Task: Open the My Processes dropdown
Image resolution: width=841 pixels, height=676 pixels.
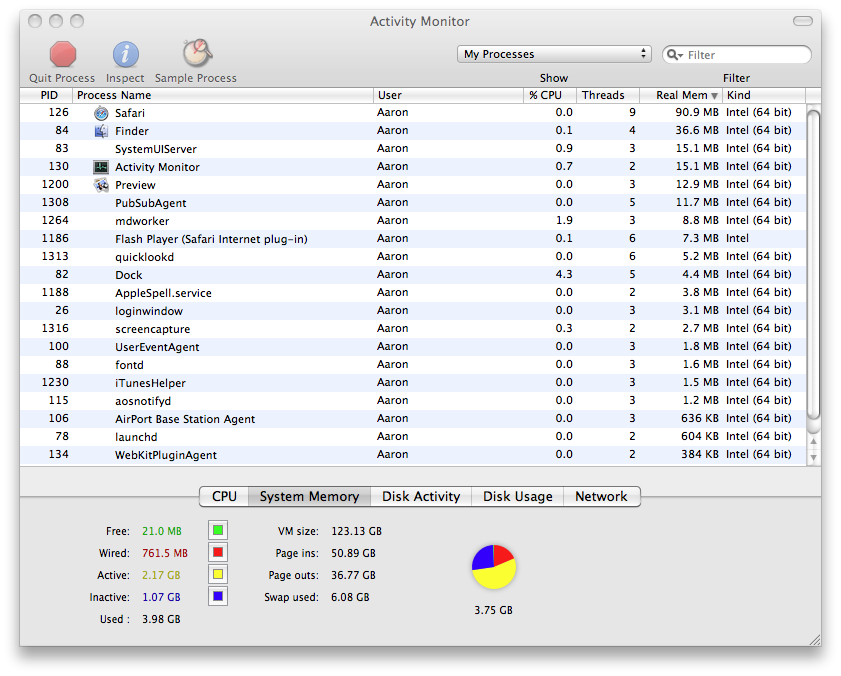Action: pos(554,54)
